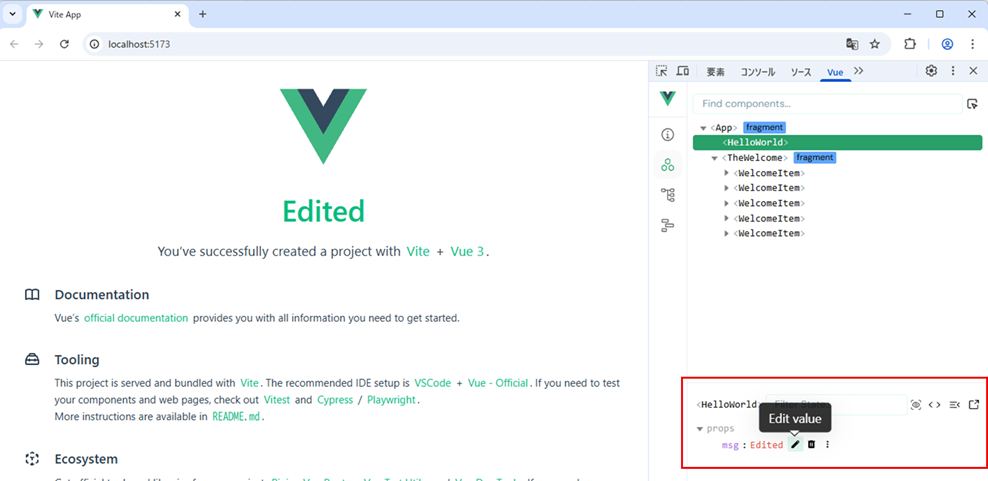This screenshot has height=481, width=988.
Task: Reload the page
Action: [64, 44]
